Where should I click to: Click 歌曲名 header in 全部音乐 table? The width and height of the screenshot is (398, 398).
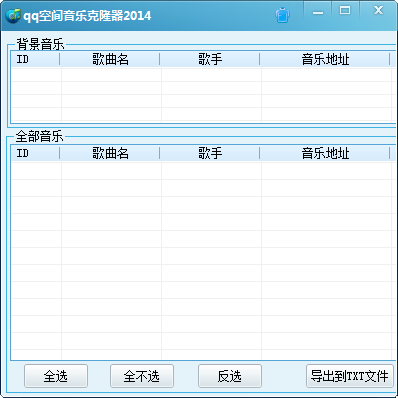(110, 153)
